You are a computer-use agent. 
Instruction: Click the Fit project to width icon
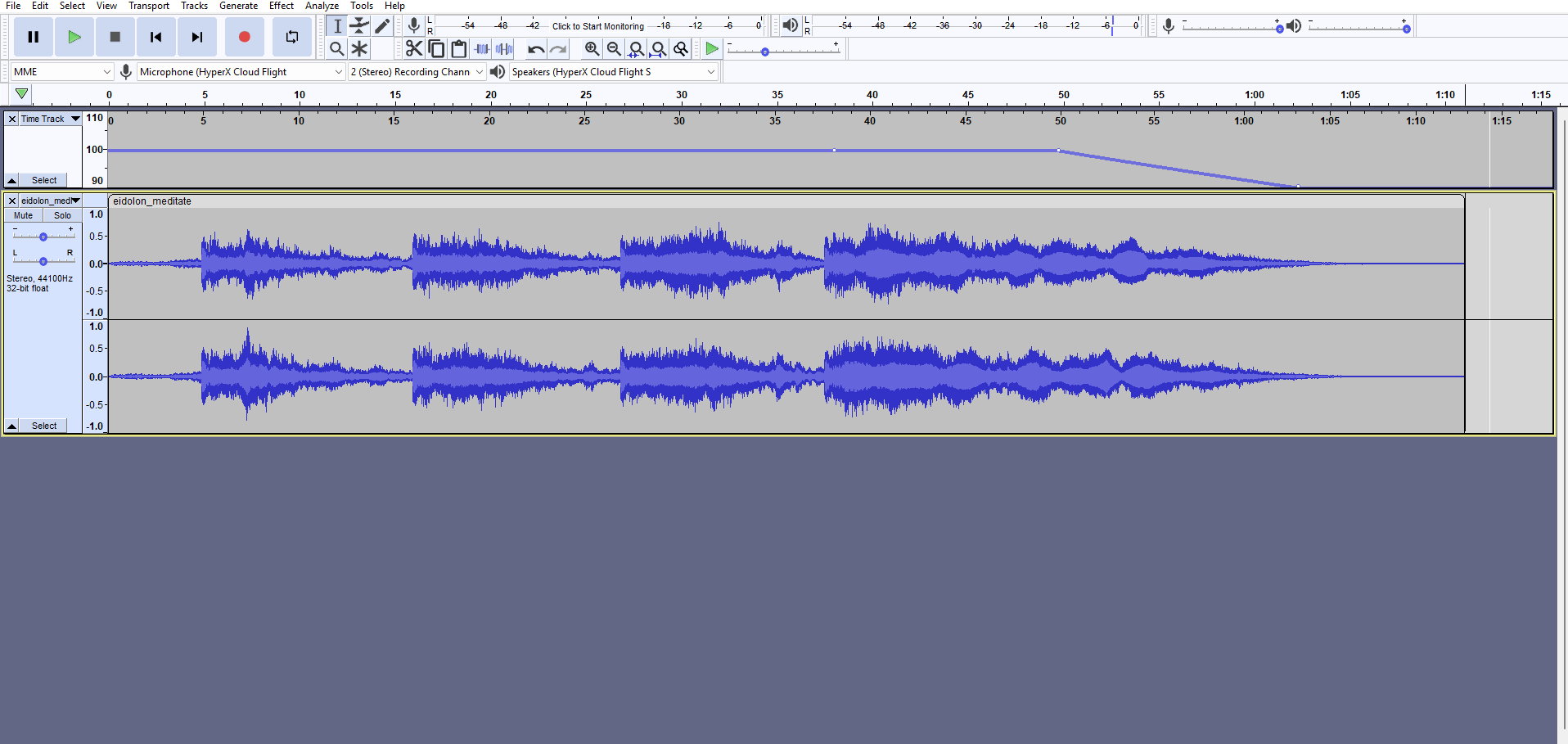pyautogui.click(x=658, y=49)
